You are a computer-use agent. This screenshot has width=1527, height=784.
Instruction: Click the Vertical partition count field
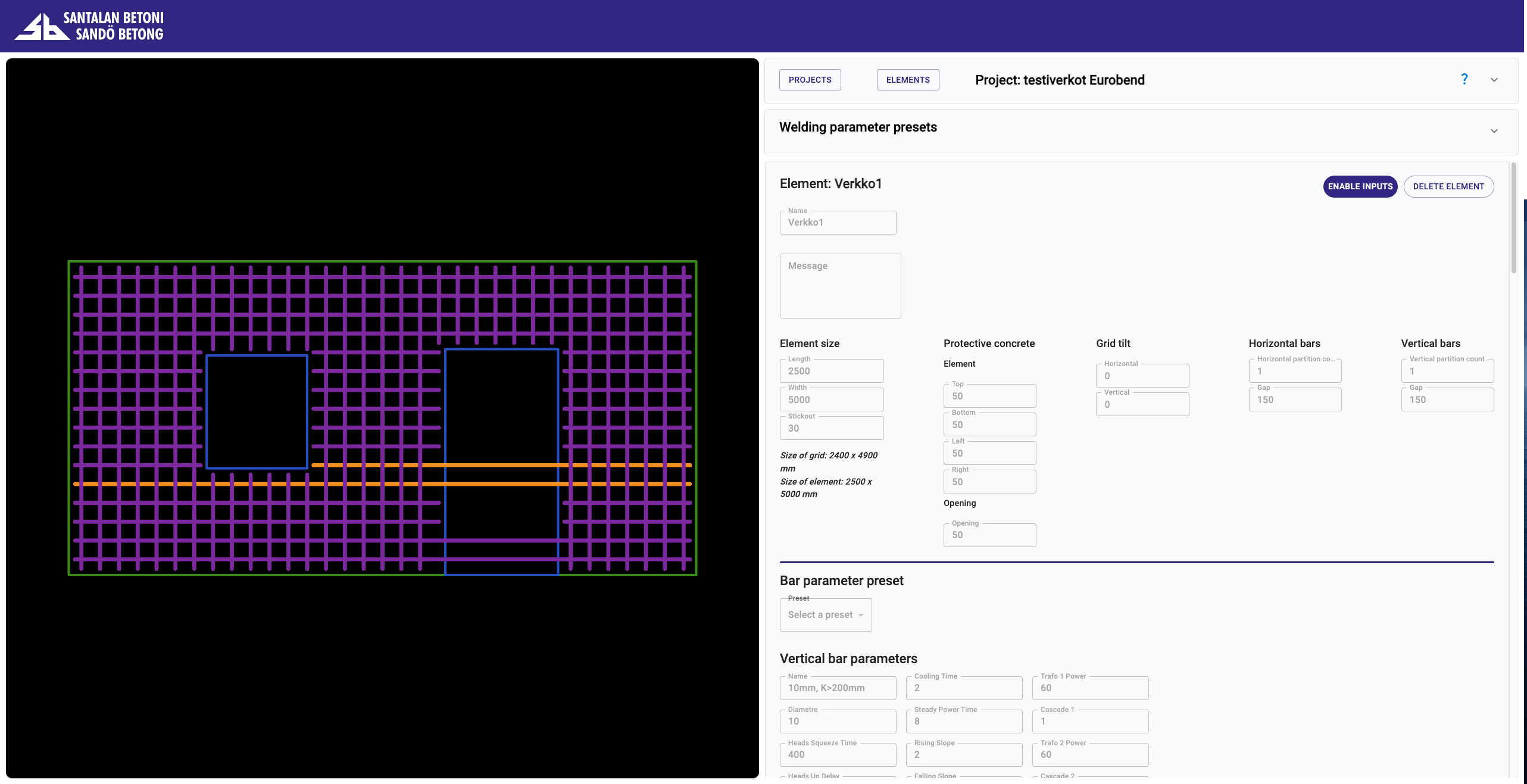click(x=1447, y=371)
